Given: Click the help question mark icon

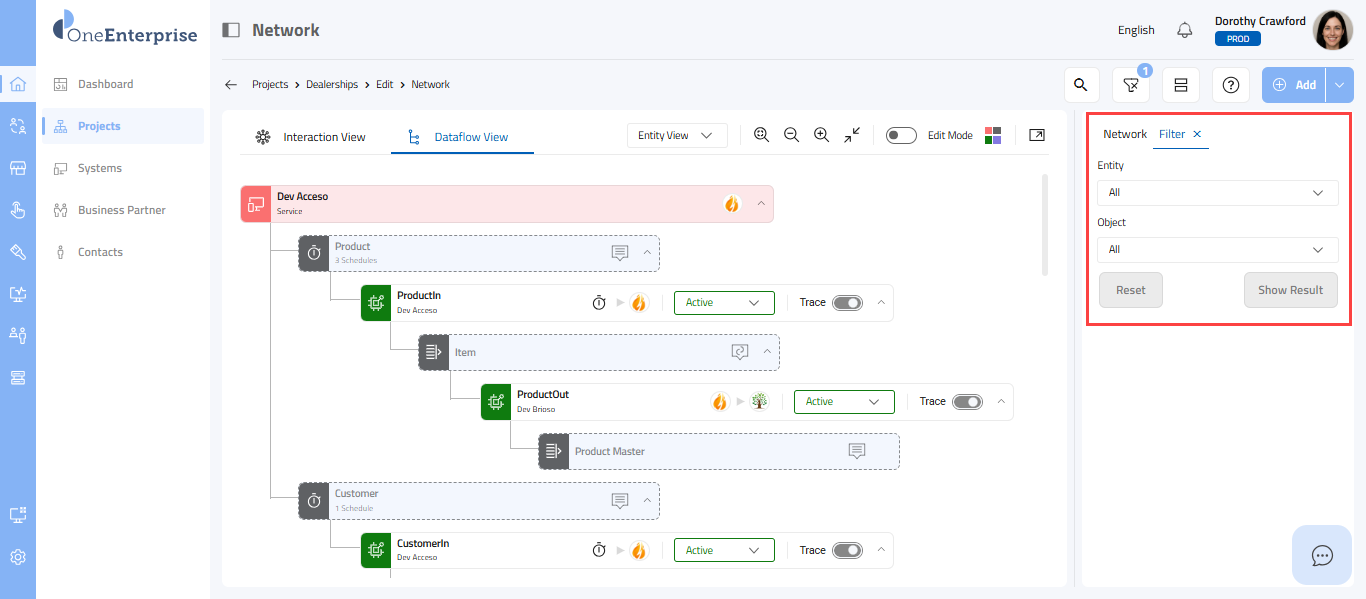Looking at the screenshot, I should click(x=1230, y=85).
